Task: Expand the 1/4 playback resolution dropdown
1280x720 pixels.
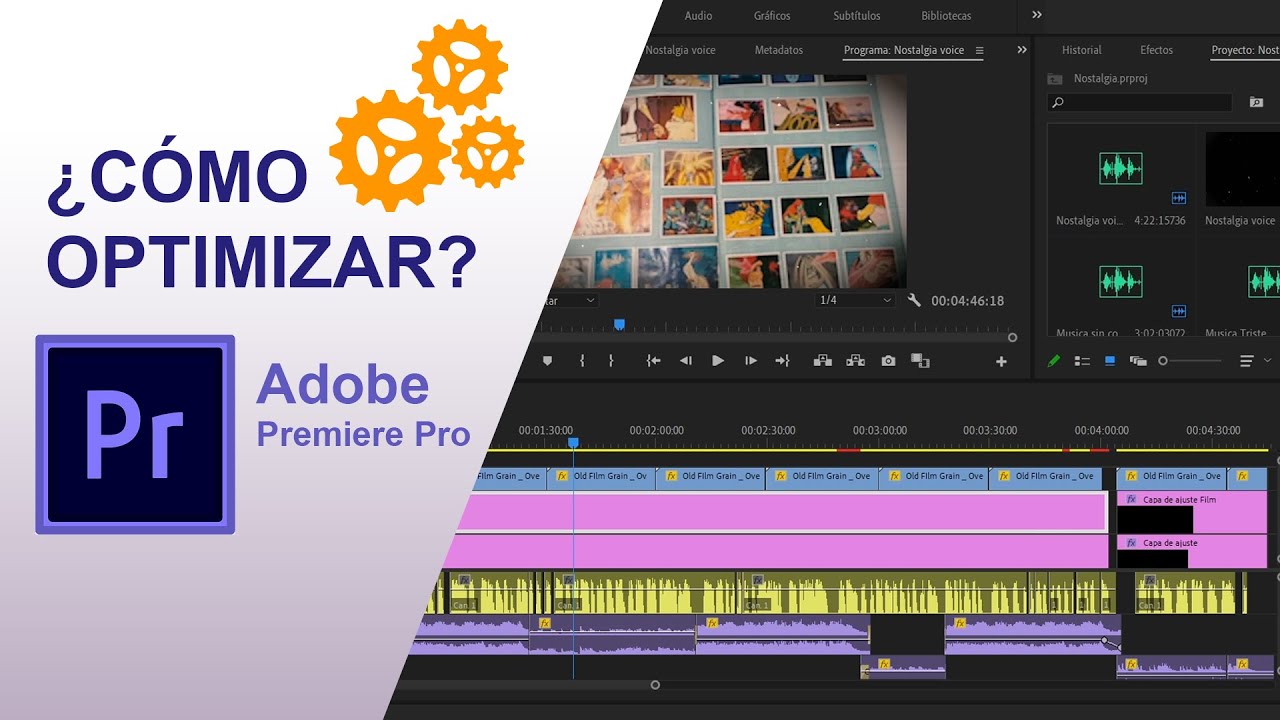Action: (855, 300)
